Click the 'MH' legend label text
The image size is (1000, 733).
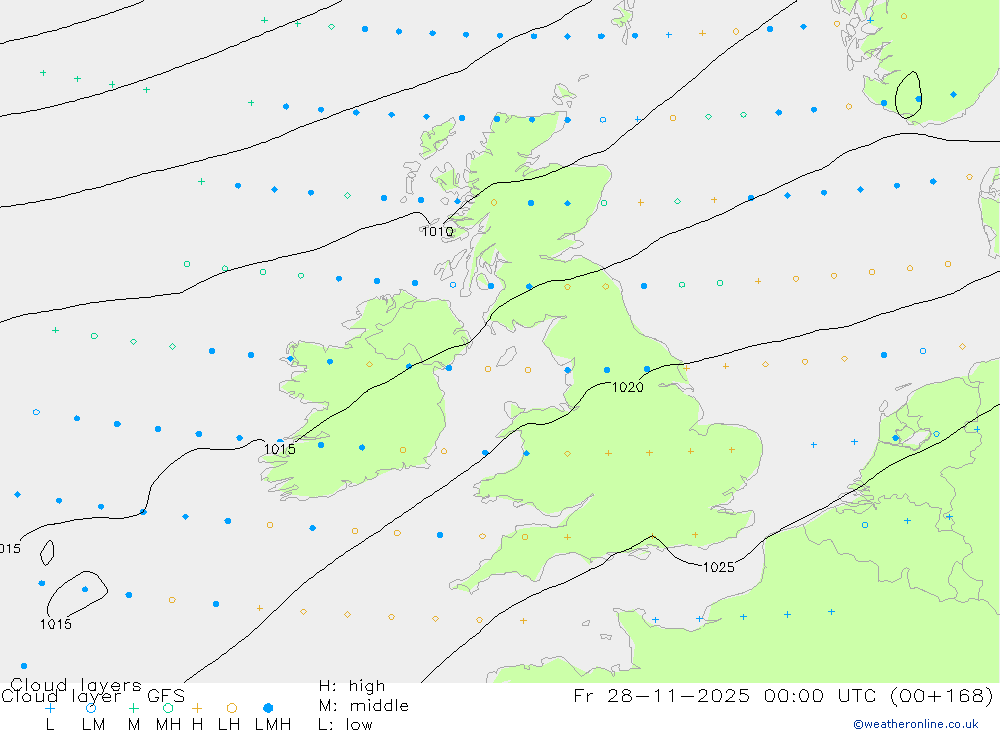pyautogui.click(x=168, y=725)
